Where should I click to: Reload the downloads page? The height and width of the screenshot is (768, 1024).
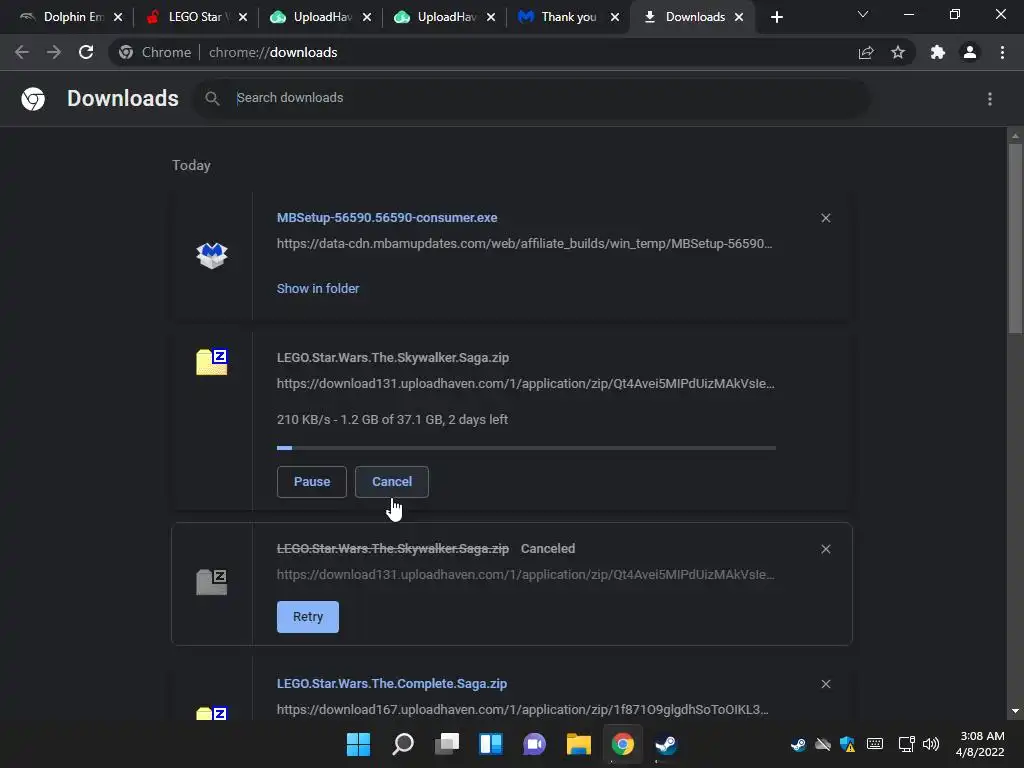click(x=86, y=52)
